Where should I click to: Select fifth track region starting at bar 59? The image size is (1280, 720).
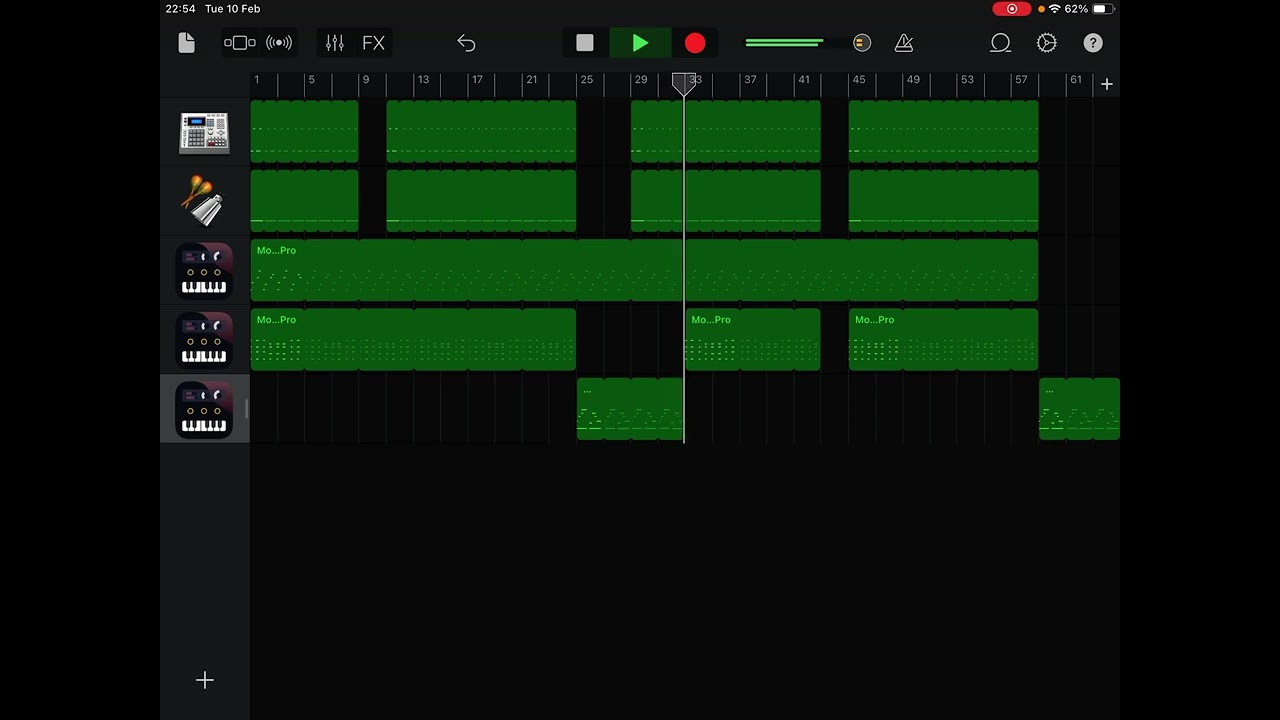[1079, 408]
